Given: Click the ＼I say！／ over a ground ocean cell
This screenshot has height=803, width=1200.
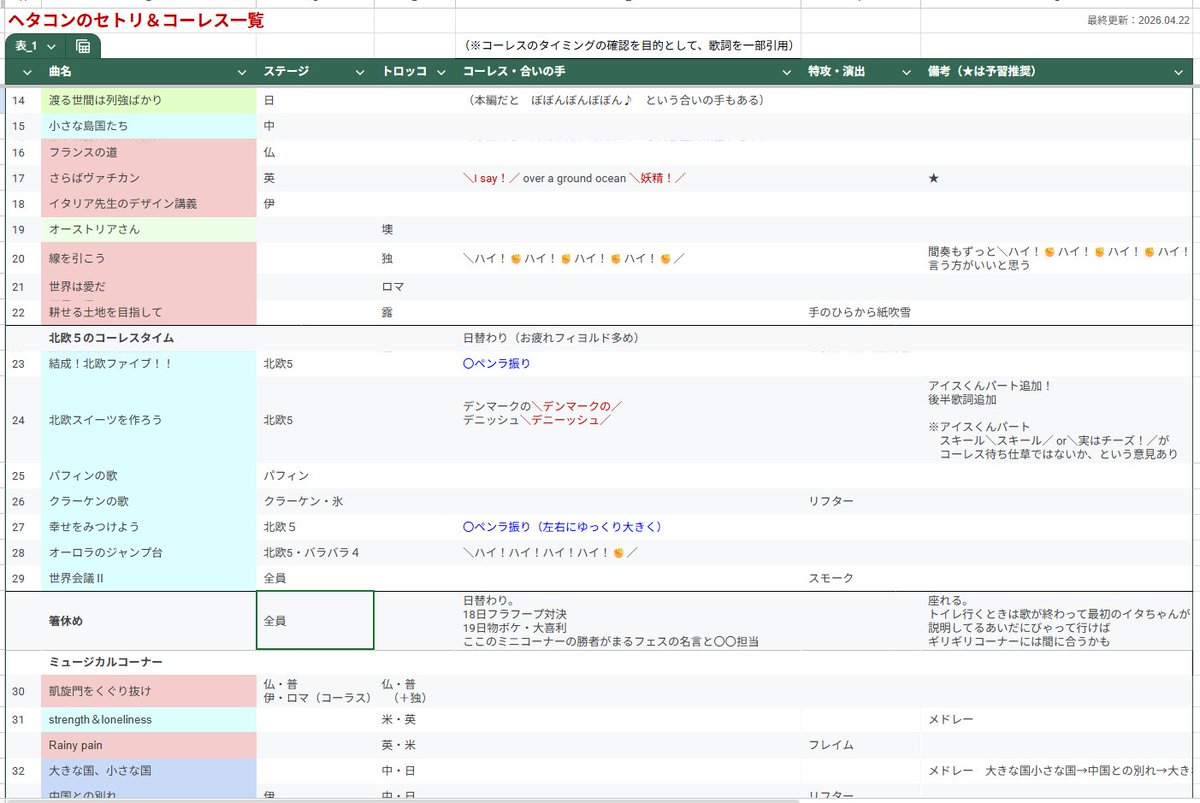Looking at the screenshot, I should [x=628, y=178].
